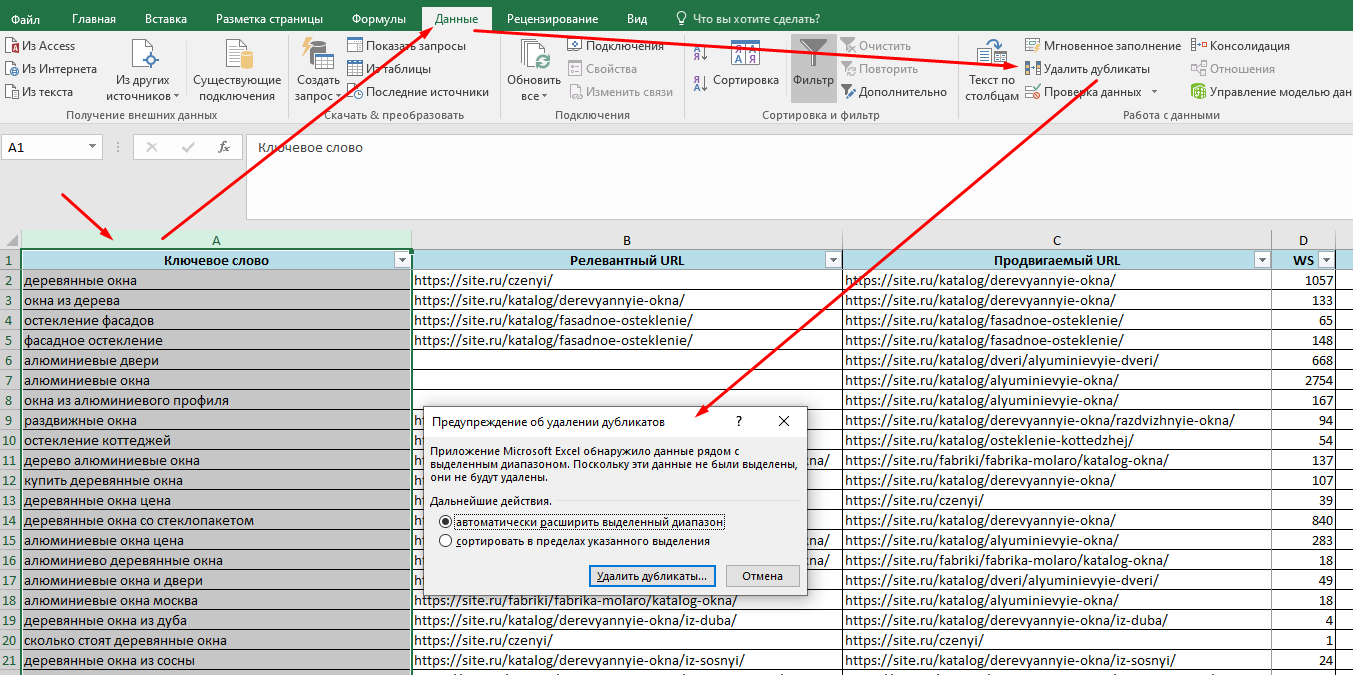The image size is (1353, 675).
Task: Switch to Review tab
Action: [x=552, y=19]
